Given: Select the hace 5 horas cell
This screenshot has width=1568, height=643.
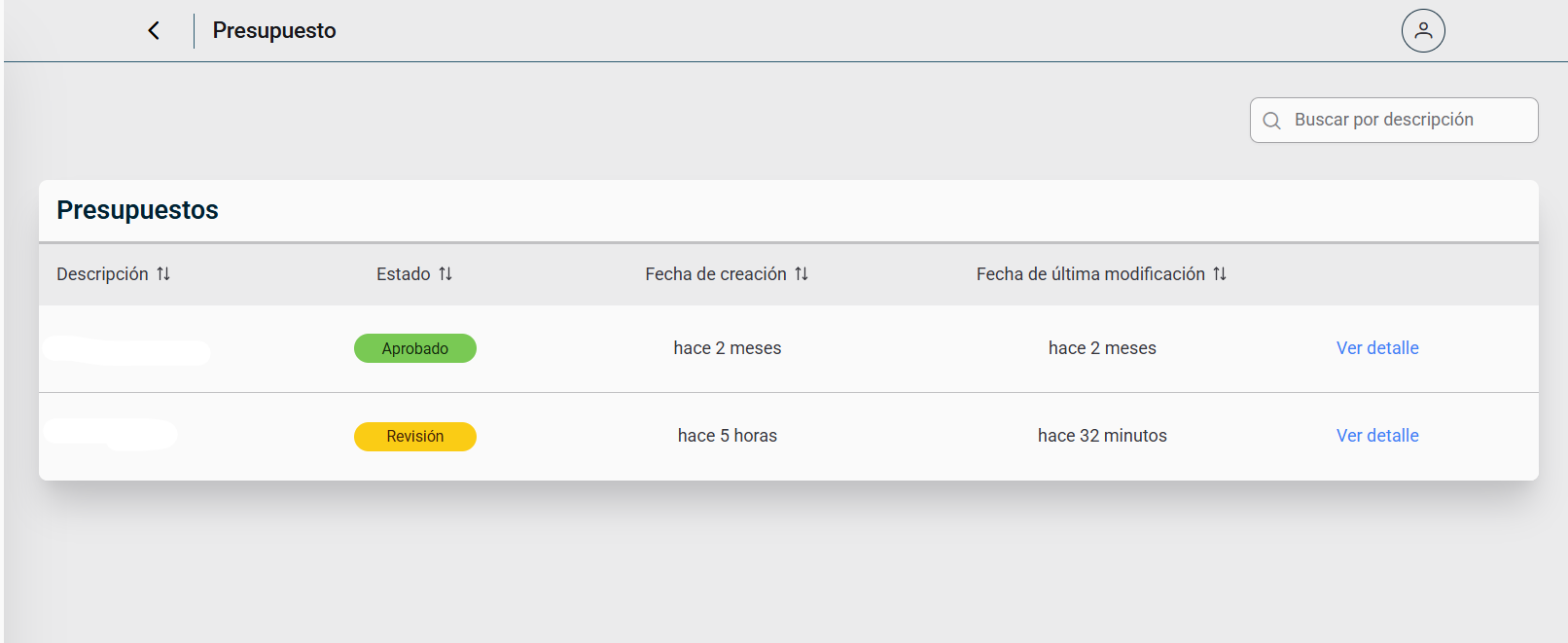Looking at the screenshot, I should tap(727, 436).
